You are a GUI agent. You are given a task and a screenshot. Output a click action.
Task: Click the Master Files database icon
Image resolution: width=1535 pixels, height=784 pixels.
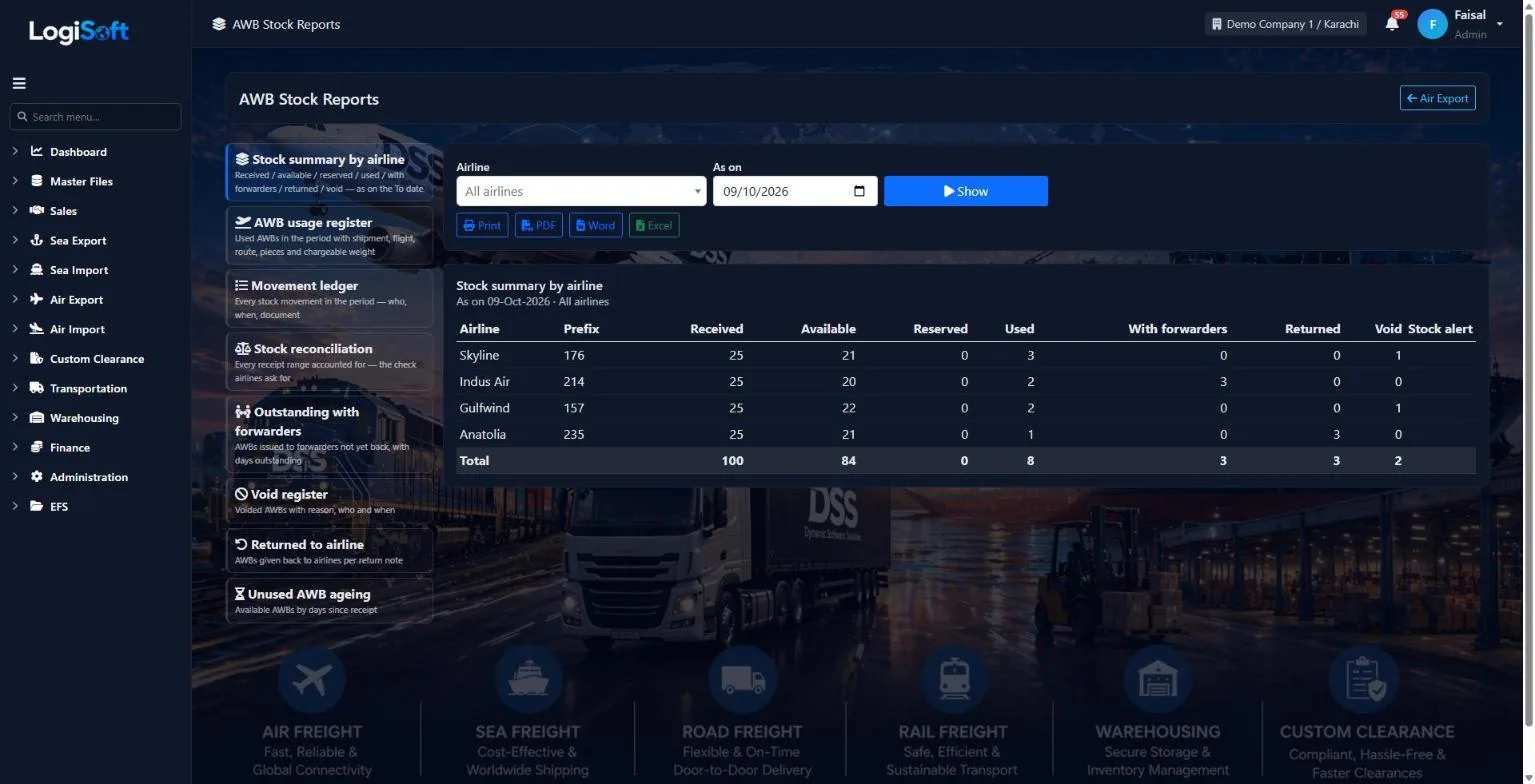tap(37, 181)
